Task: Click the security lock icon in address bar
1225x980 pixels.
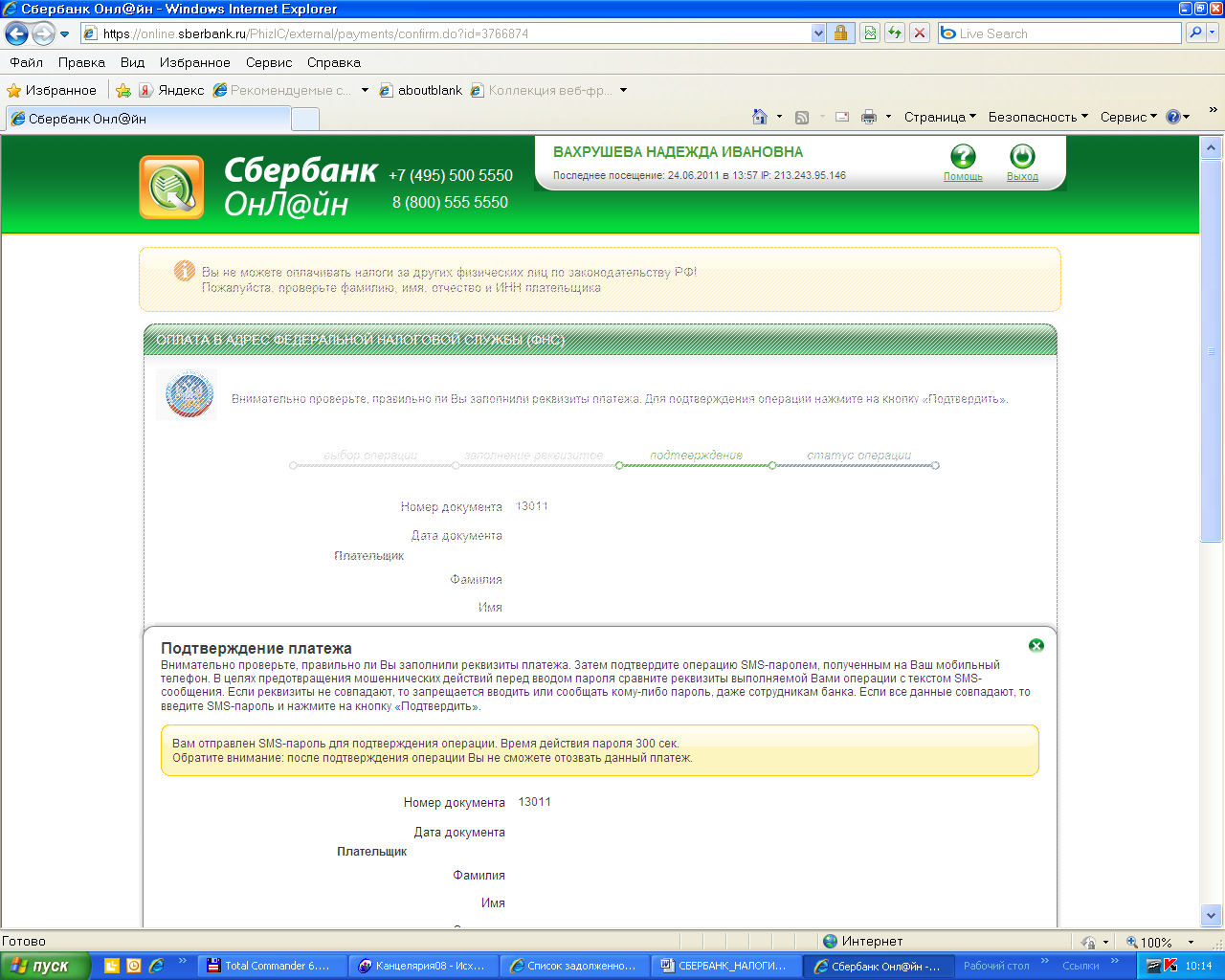Action: (x=840, y=33)
